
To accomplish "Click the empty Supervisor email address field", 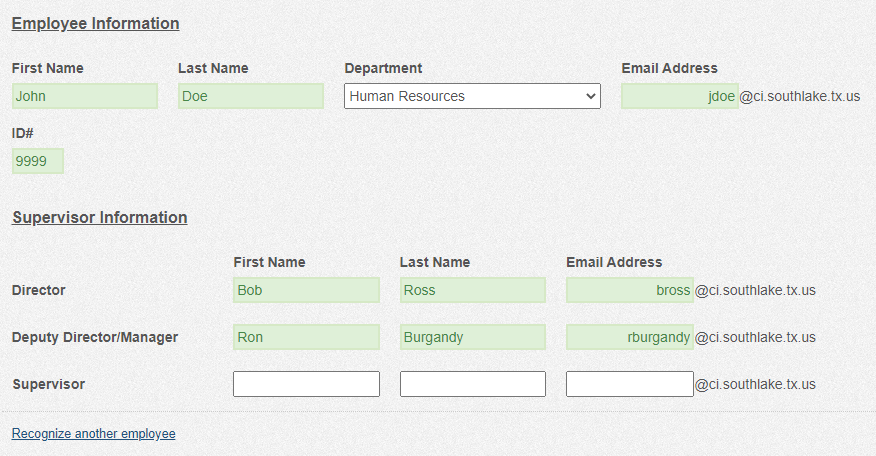I will (x=630, y=384).
